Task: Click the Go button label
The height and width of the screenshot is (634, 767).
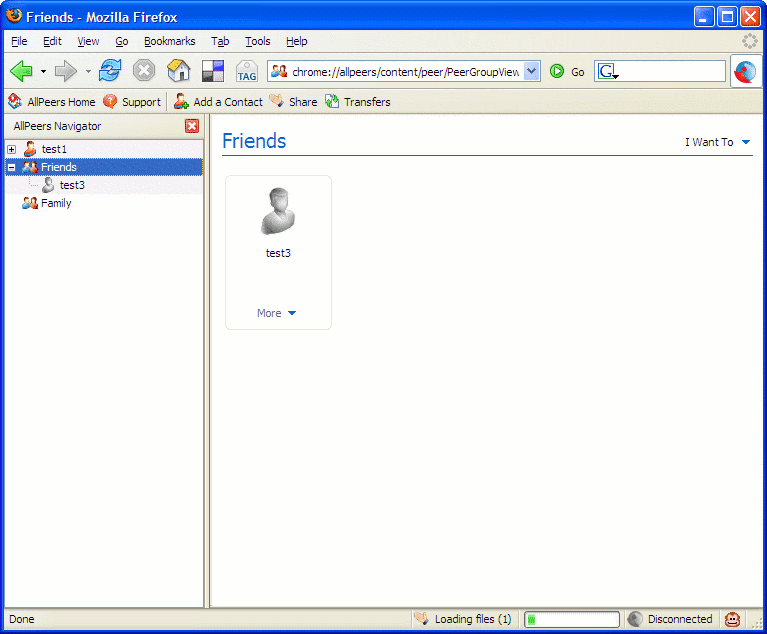Action: [x=578, y=72]
